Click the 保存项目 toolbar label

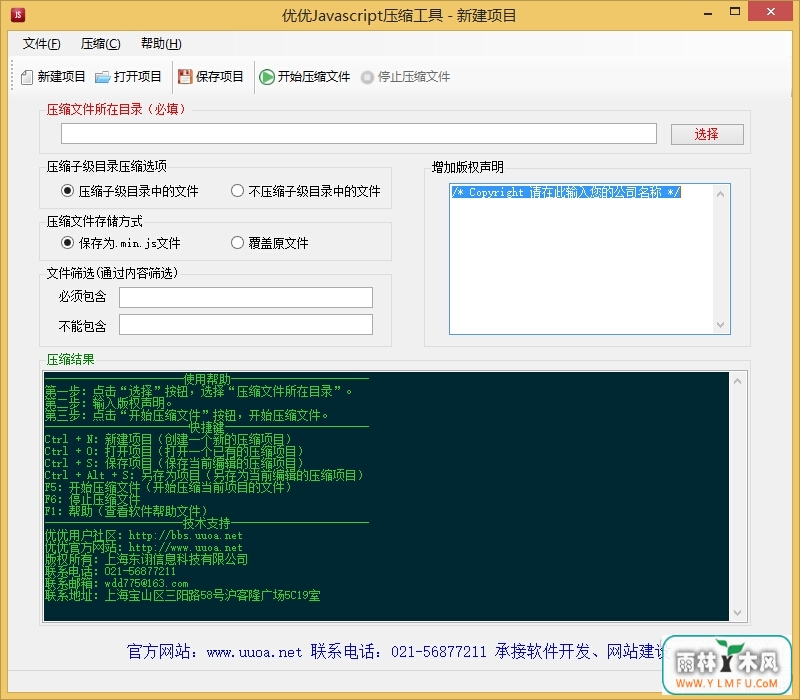click(x=219, y=77)
